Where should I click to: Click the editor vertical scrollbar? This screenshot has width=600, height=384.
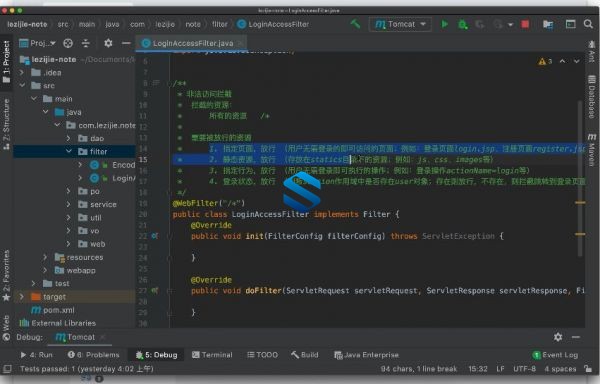[x=580, y=178]
